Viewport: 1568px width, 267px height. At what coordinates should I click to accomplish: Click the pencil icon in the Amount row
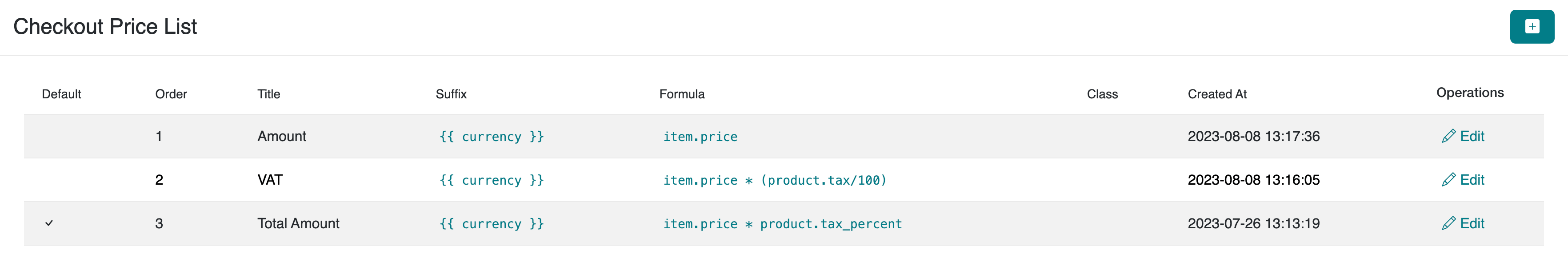pyautogui.click(x=1448, y=136)
